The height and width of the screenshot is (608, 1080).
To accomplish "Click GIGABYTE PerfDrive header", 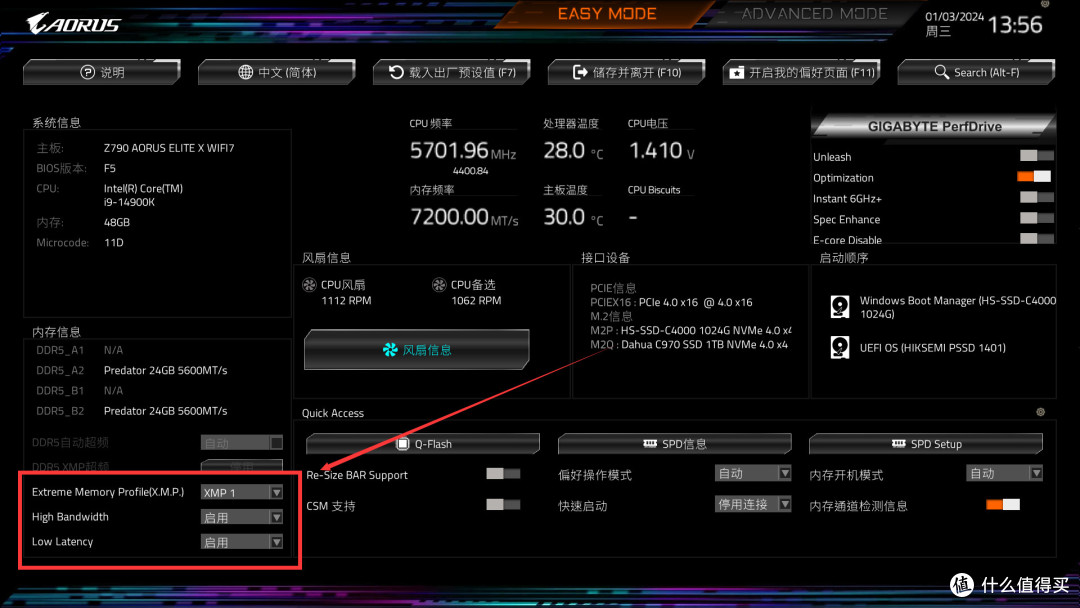I will [935, 127].
